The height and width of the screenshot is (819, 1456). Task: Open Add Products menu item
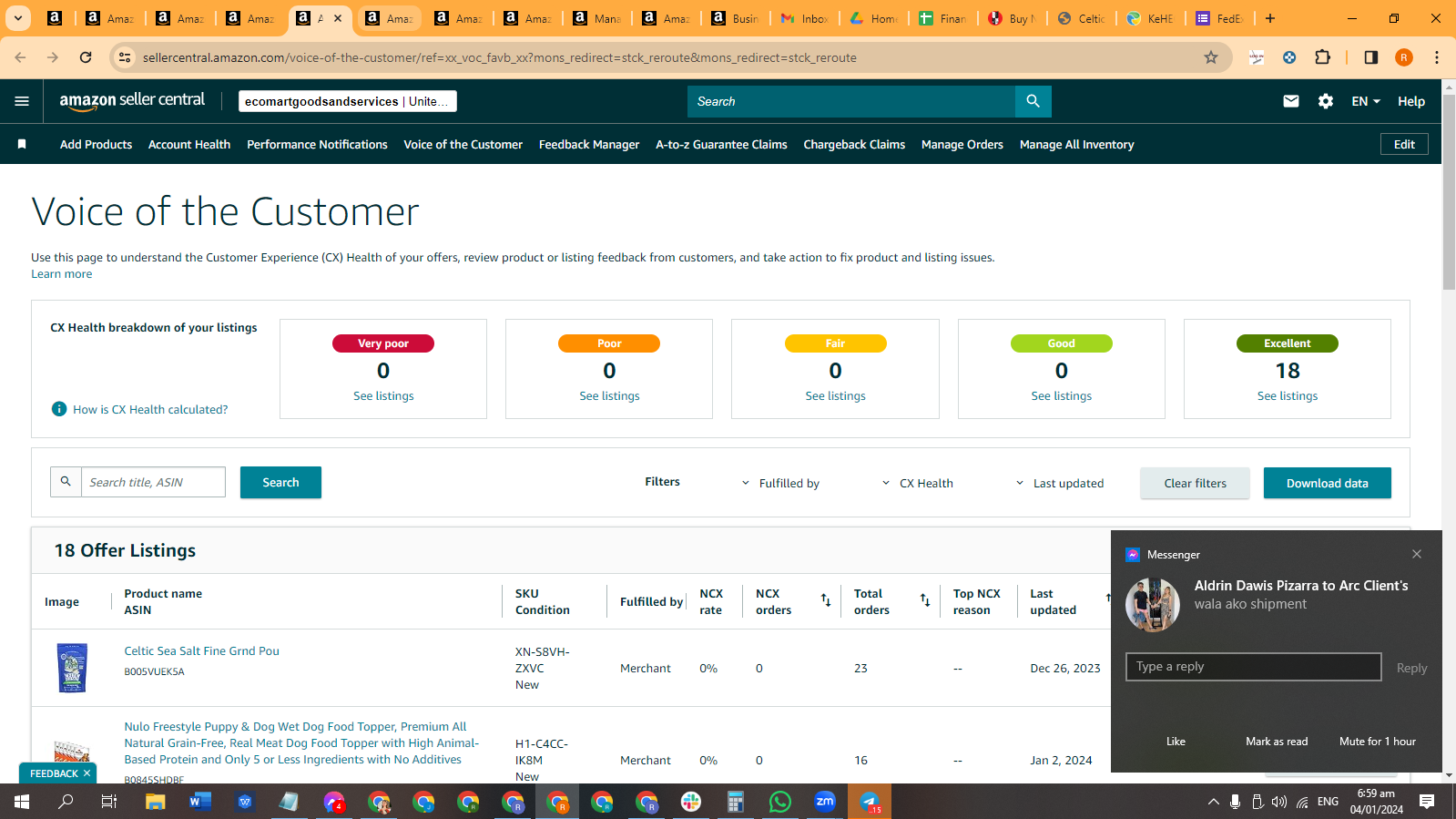point(96,144)
